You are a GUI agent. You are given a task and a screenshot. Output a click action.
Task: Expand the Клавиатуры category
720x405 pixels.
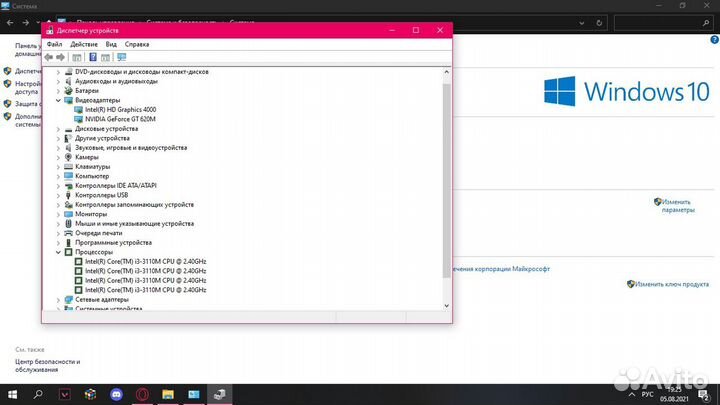click(58, 166)
